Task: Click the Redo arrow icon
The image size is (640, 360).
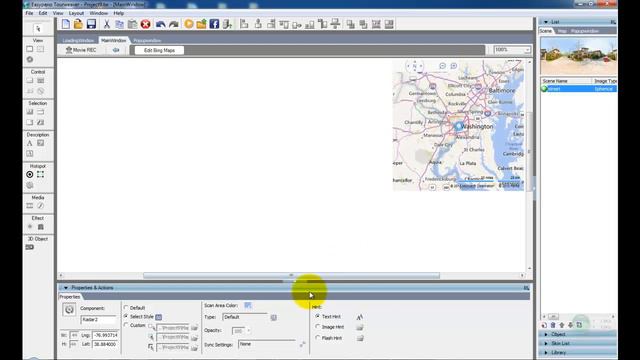Action: click(x=173, y=24)
